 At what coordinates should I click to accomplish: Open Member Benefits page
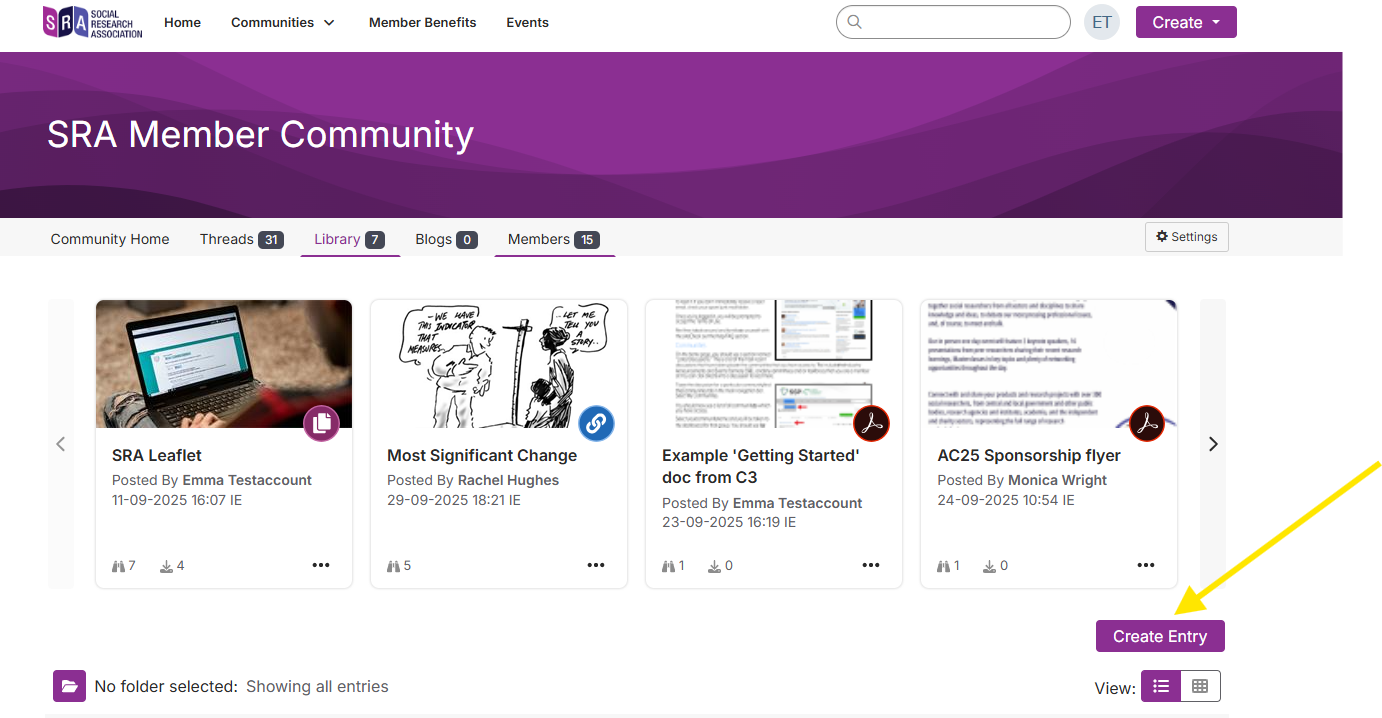422,22
